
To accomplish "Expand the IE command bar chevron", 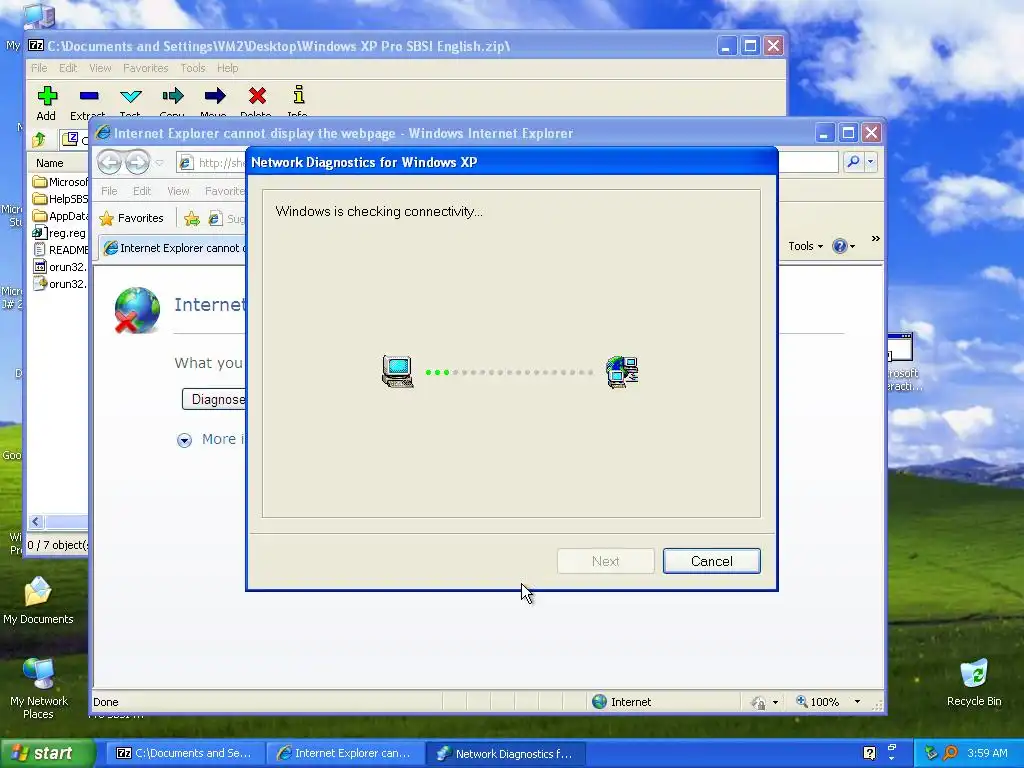I will (875, 239).
